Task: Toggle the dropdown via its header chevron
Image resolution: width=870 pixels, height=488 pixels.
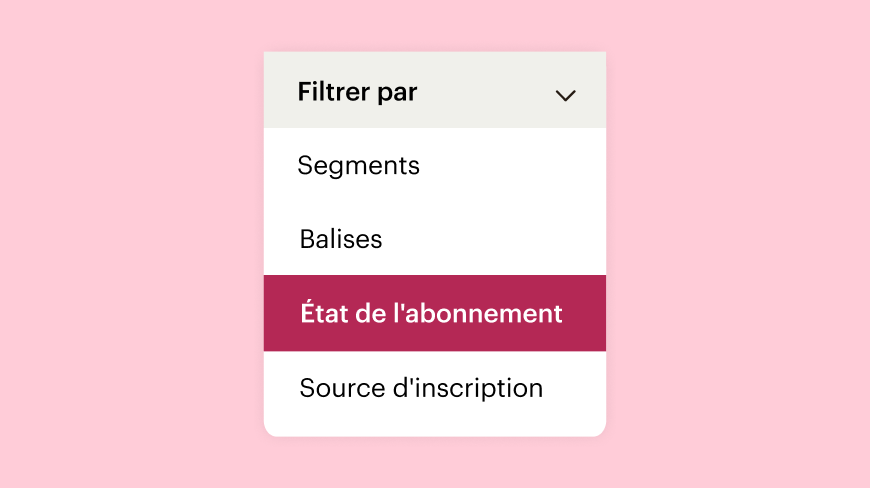Action: tap(565, 95)
